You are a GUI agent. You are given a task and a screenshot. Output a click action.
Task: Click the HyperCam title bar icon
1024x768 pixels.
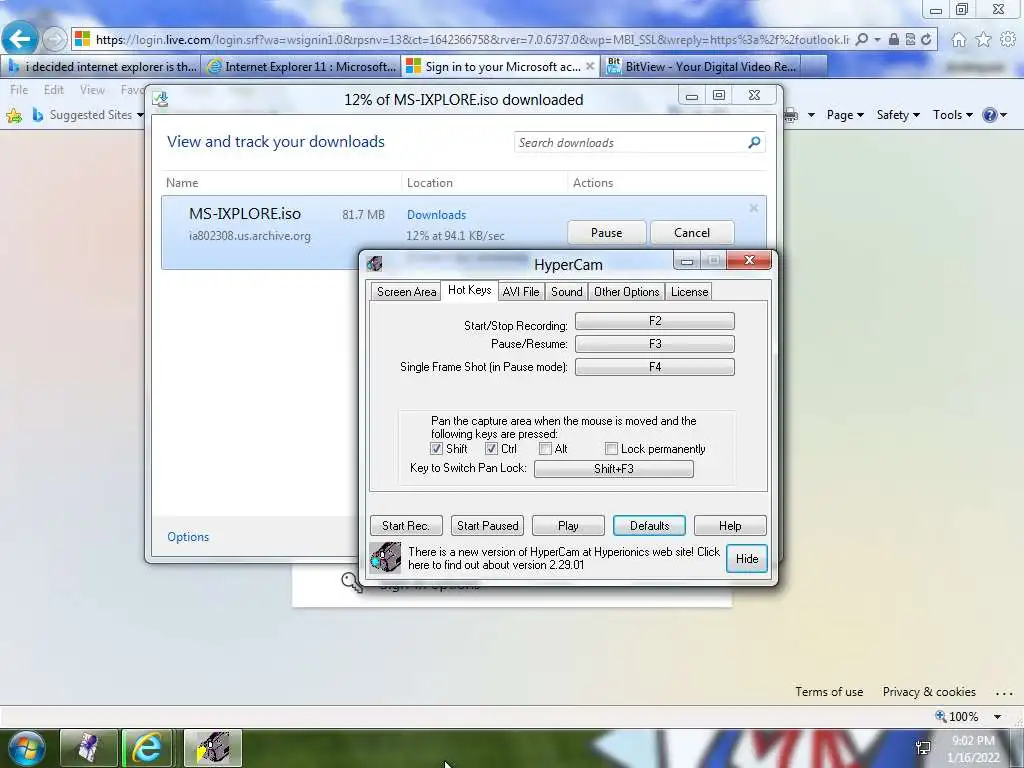coord(374,264)
